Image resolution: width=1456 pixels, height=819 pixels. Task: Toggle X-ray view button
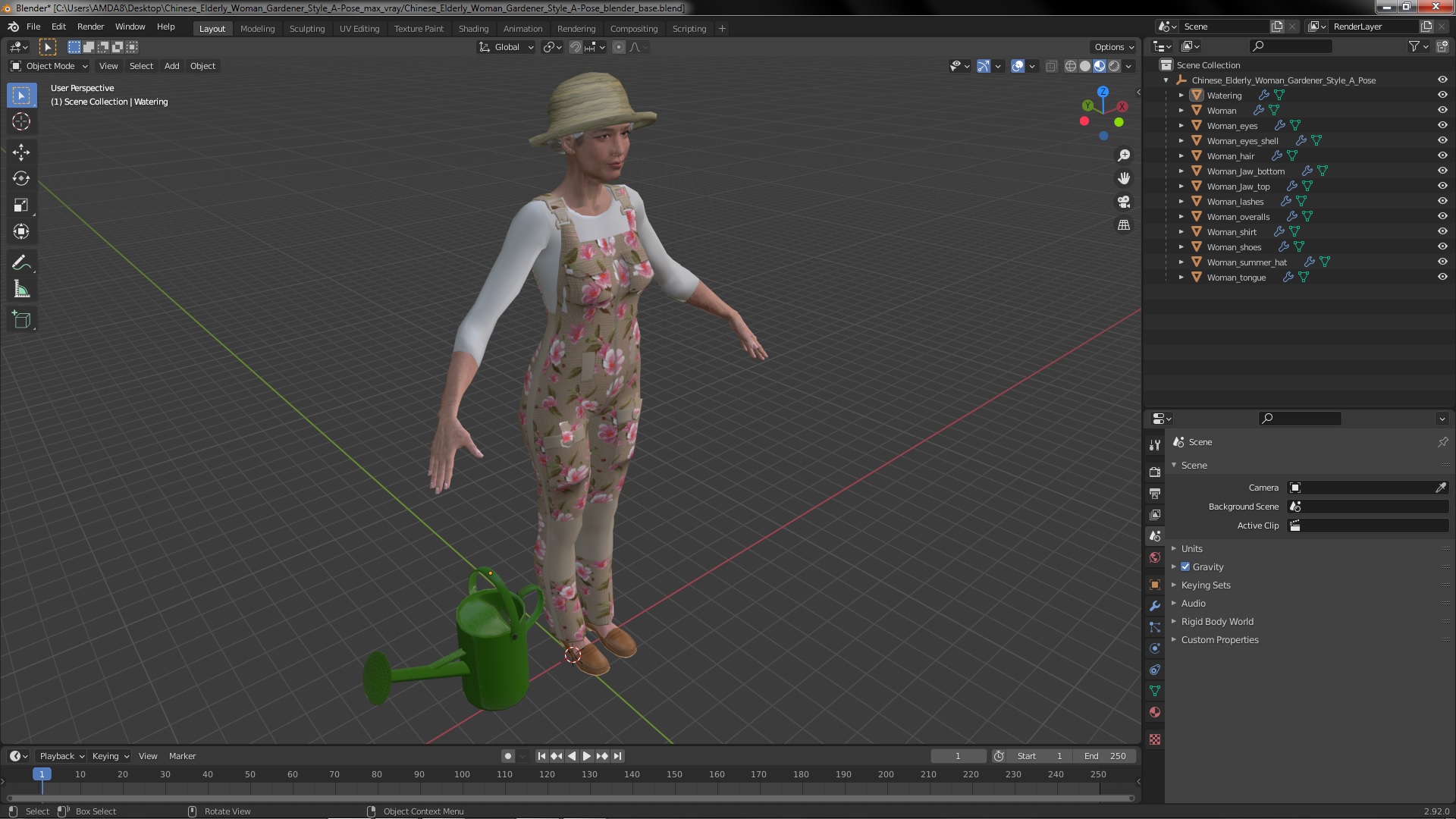(1051, 66)
